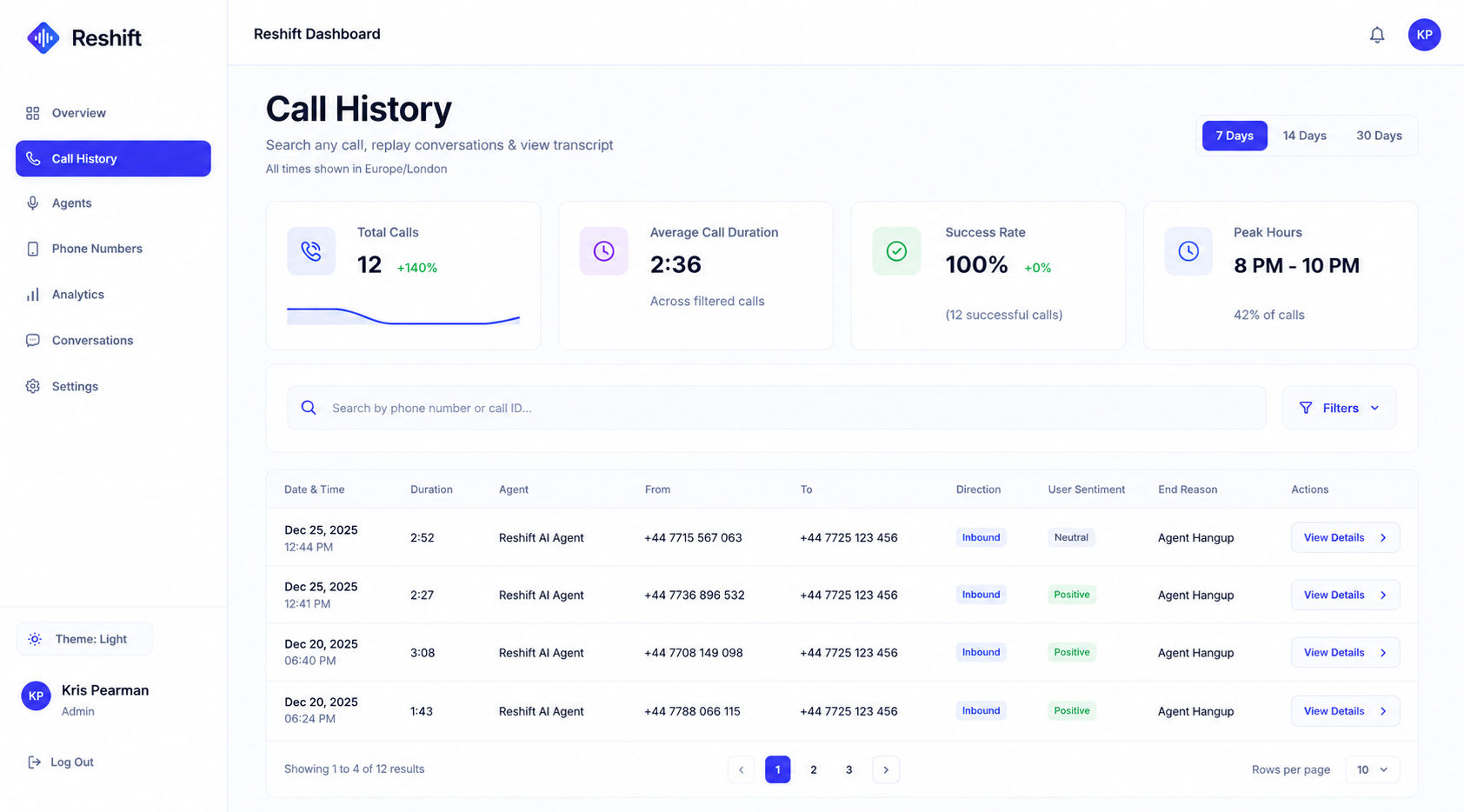Click the Call History phone icon
The width and height of the screenshot is (1464, 812).
(x=33, y=158)
